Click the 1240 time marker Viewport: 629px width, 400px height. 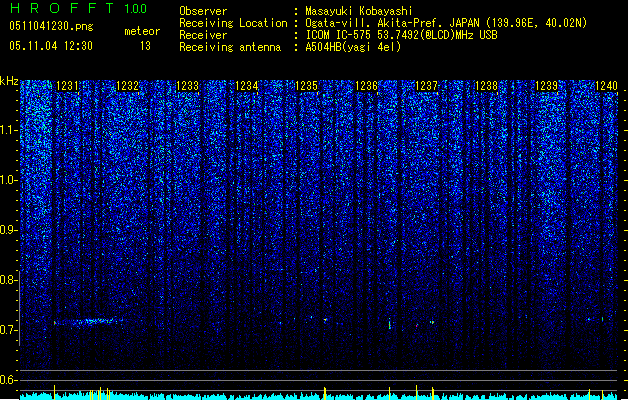tap(607, 86)
